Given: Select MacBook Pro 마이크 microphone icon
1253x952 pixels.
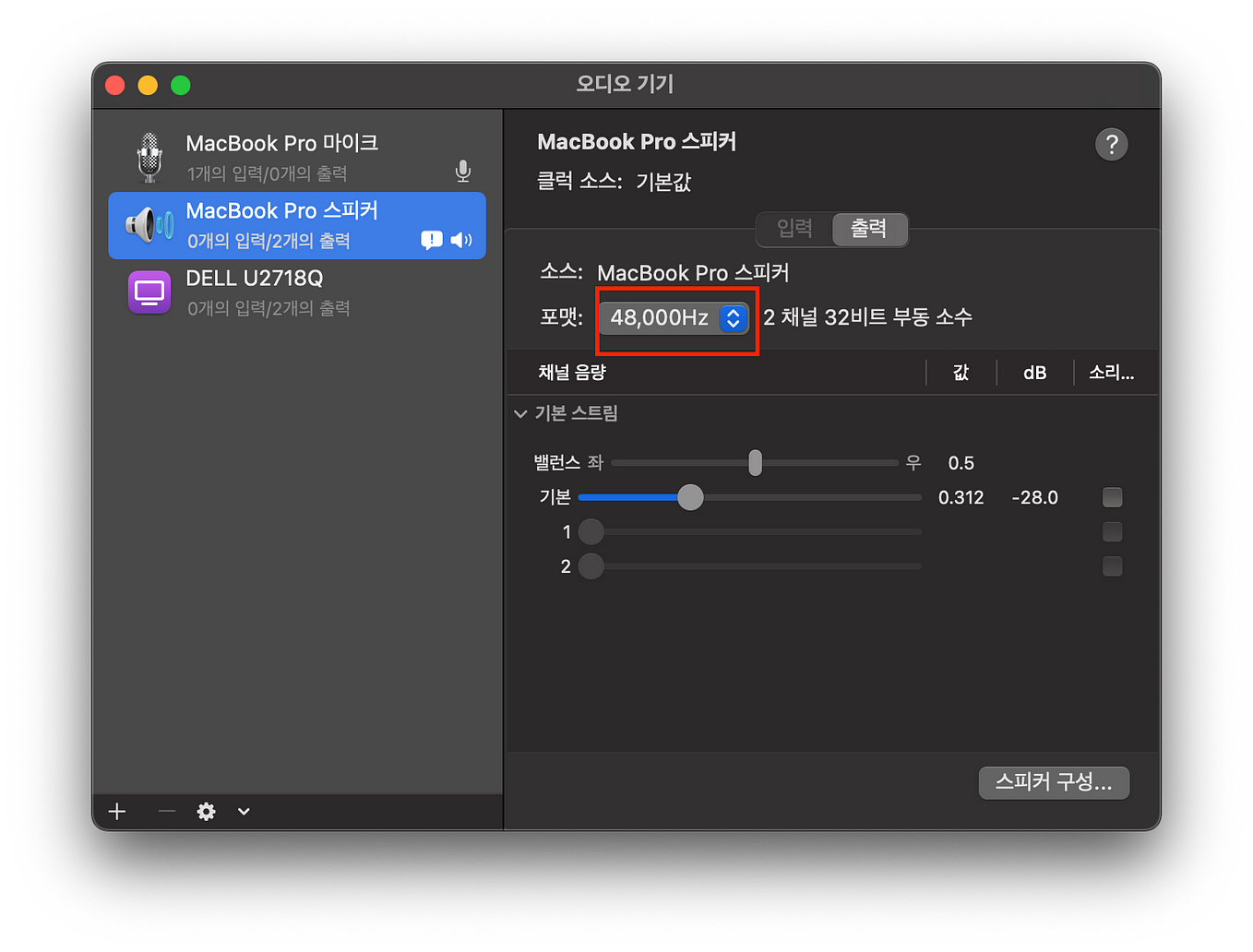Looking at the screenshot, I should (149, 158).
